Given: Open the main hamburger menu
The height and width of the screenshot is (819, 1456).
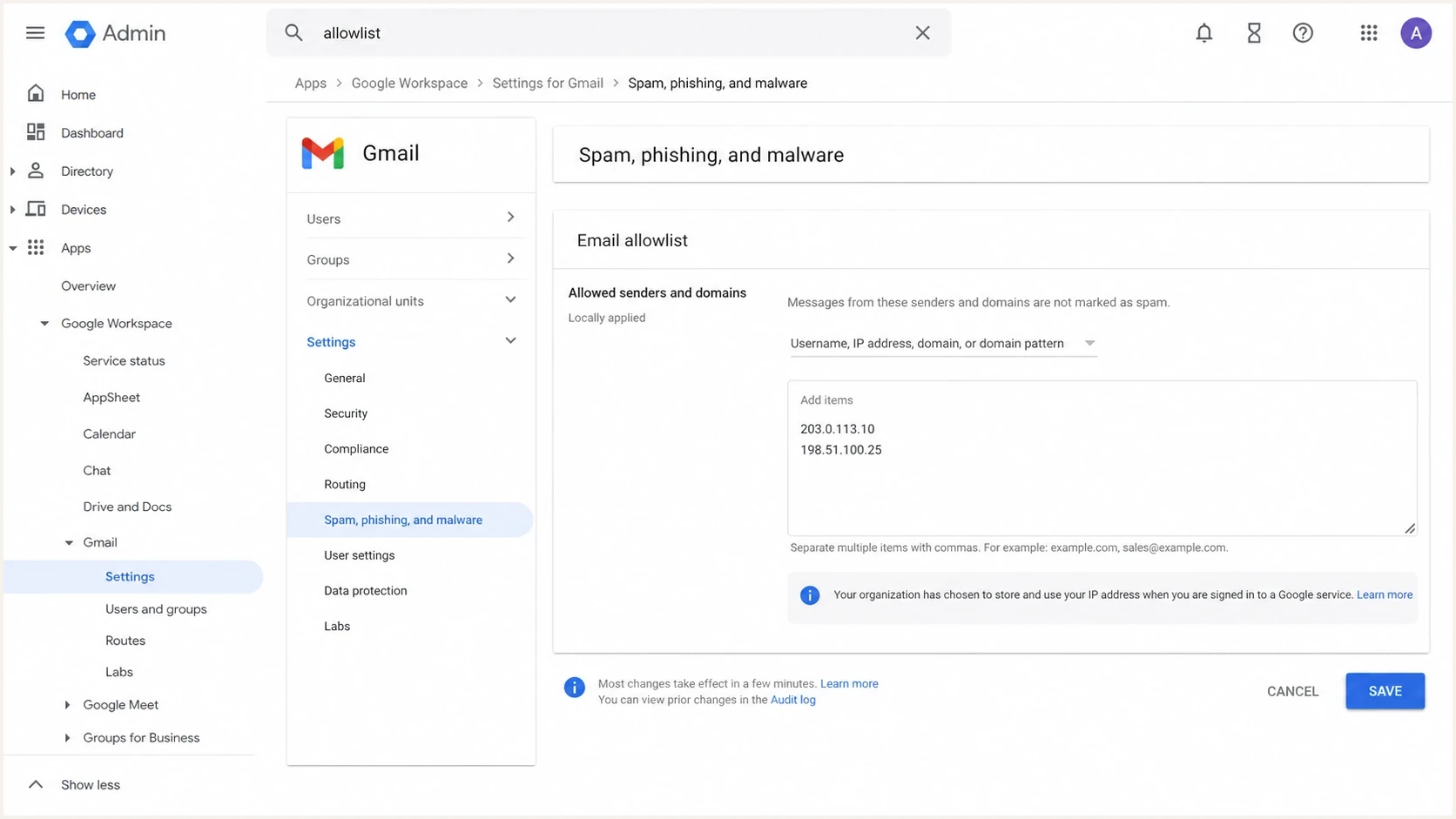Looking at the screenshot, I should [x=35, y=33].
